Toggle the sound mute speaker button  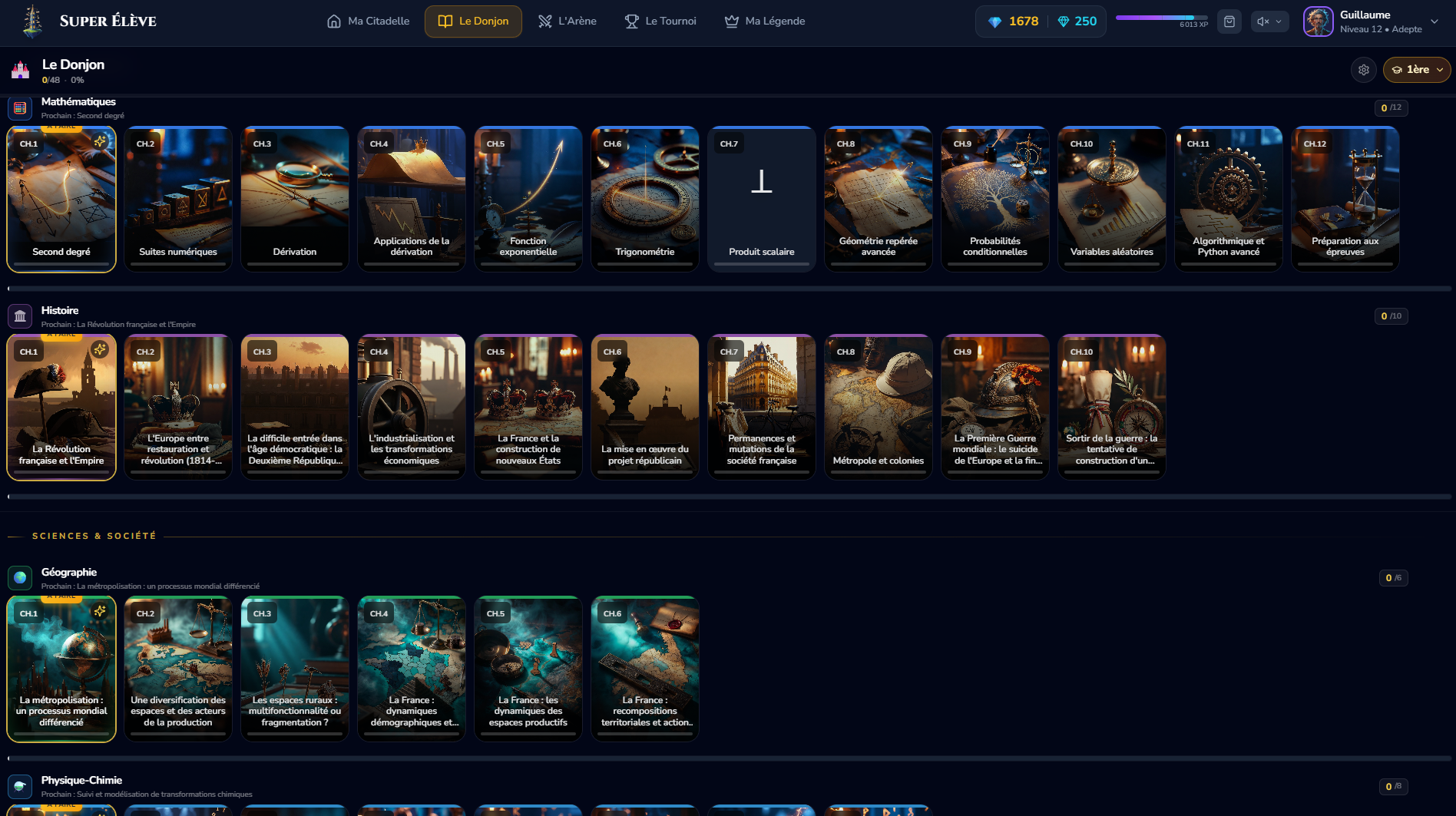(x=1262, y=21)
